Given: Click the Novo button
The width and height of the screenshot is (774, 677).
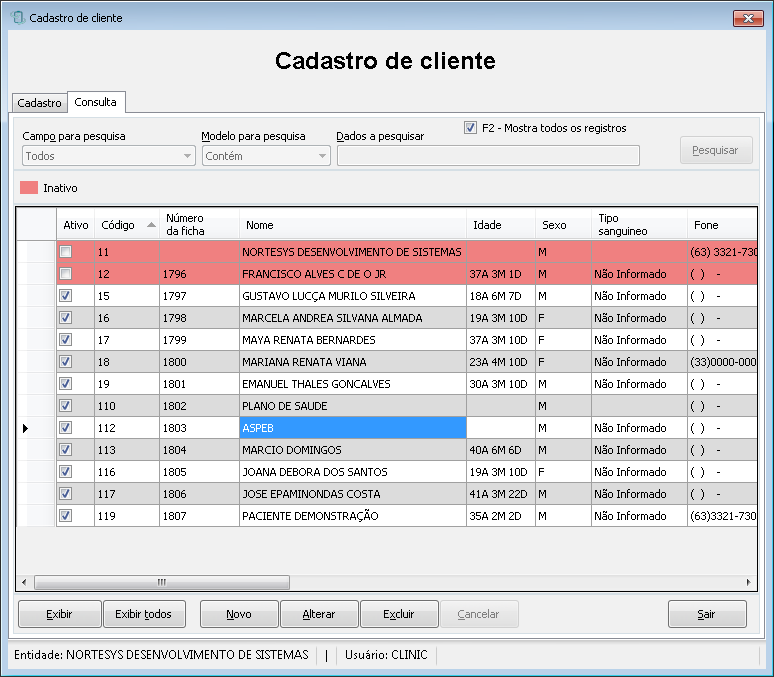Looking at the screenshot, I should pyautogui.click(x=239, y=614).
